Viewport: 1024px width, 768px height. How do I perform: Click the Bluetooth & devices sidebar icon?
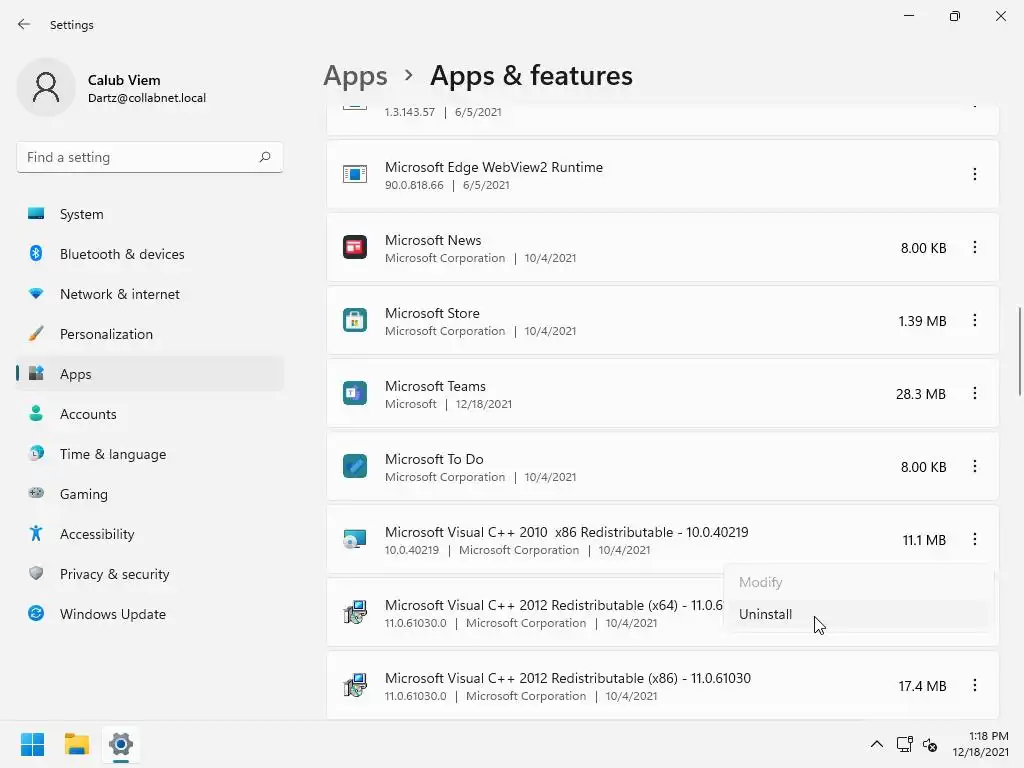pyautogui.click(x=36, y=254)
